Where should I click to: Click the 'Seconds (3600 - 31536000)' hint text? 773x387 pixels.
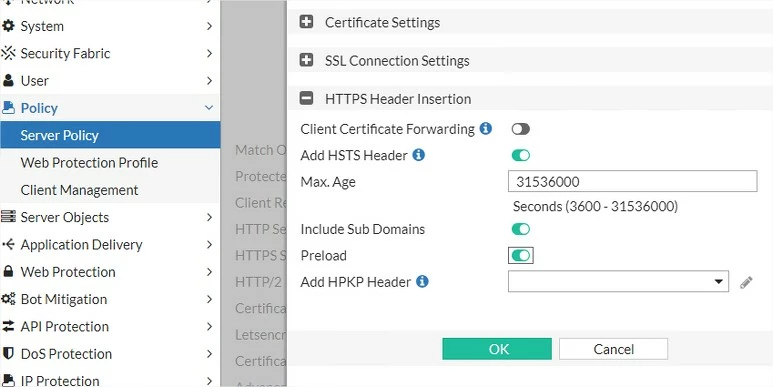coord(595,206)
